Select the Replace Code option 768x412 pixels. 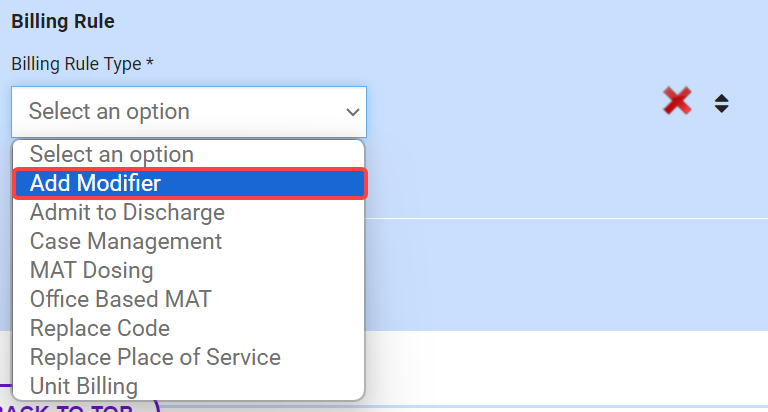(100, 329)
